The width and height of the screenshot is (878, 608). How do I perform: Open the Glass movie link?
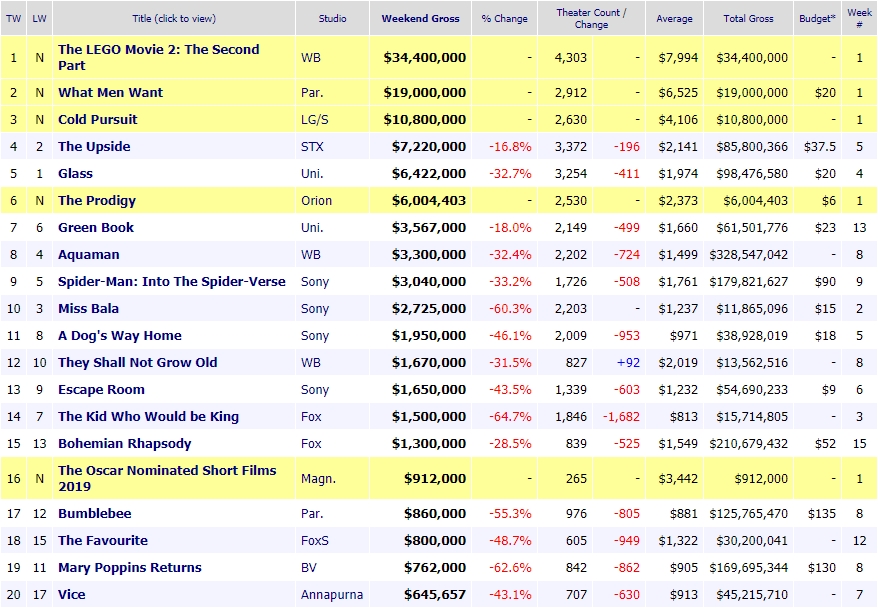click(x=75, y=173)
